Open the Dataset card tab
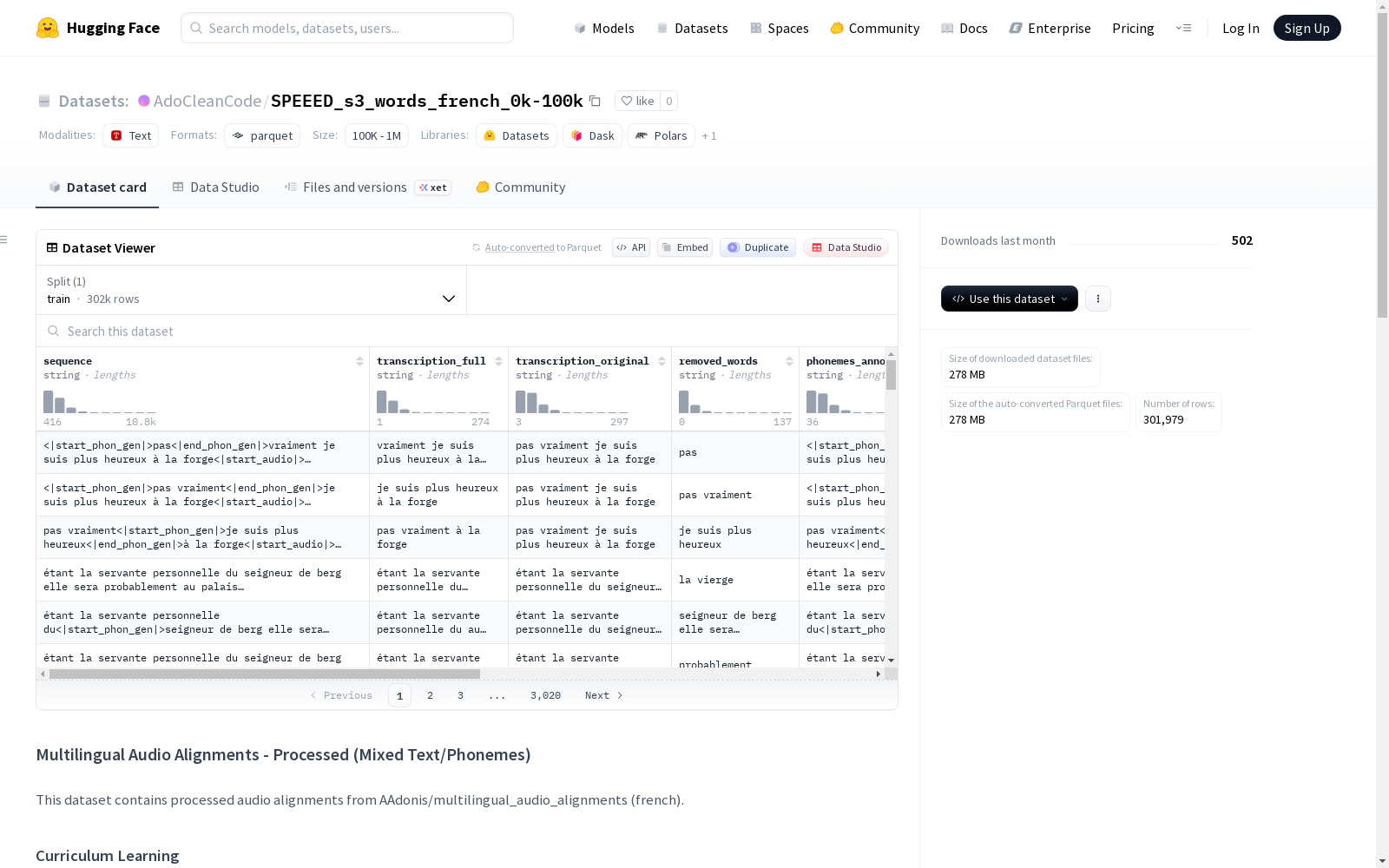This screenshot has width=1389, height=868. 97,187
